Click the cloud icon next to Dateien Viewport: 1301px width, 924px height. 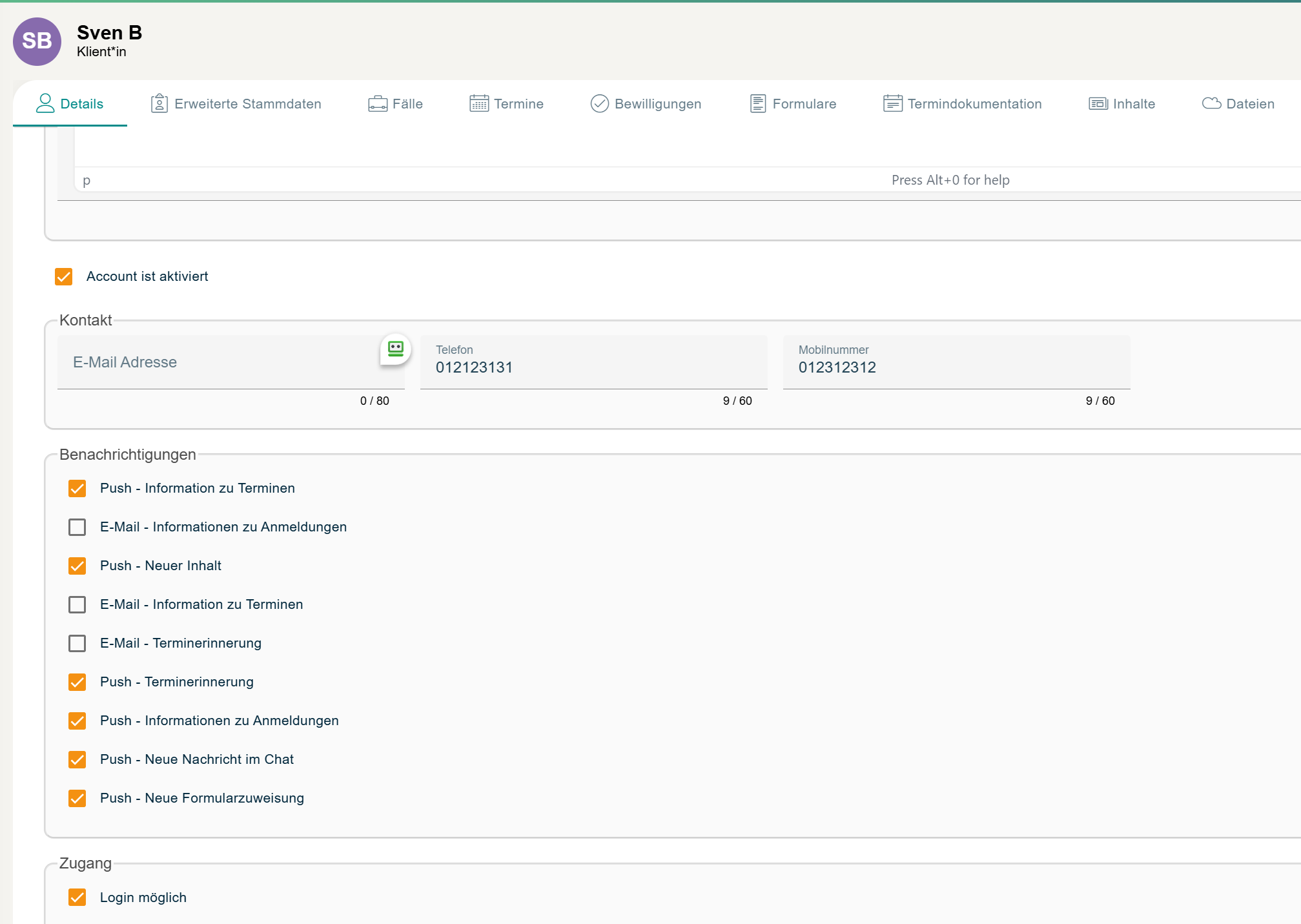click(1211, 103)
